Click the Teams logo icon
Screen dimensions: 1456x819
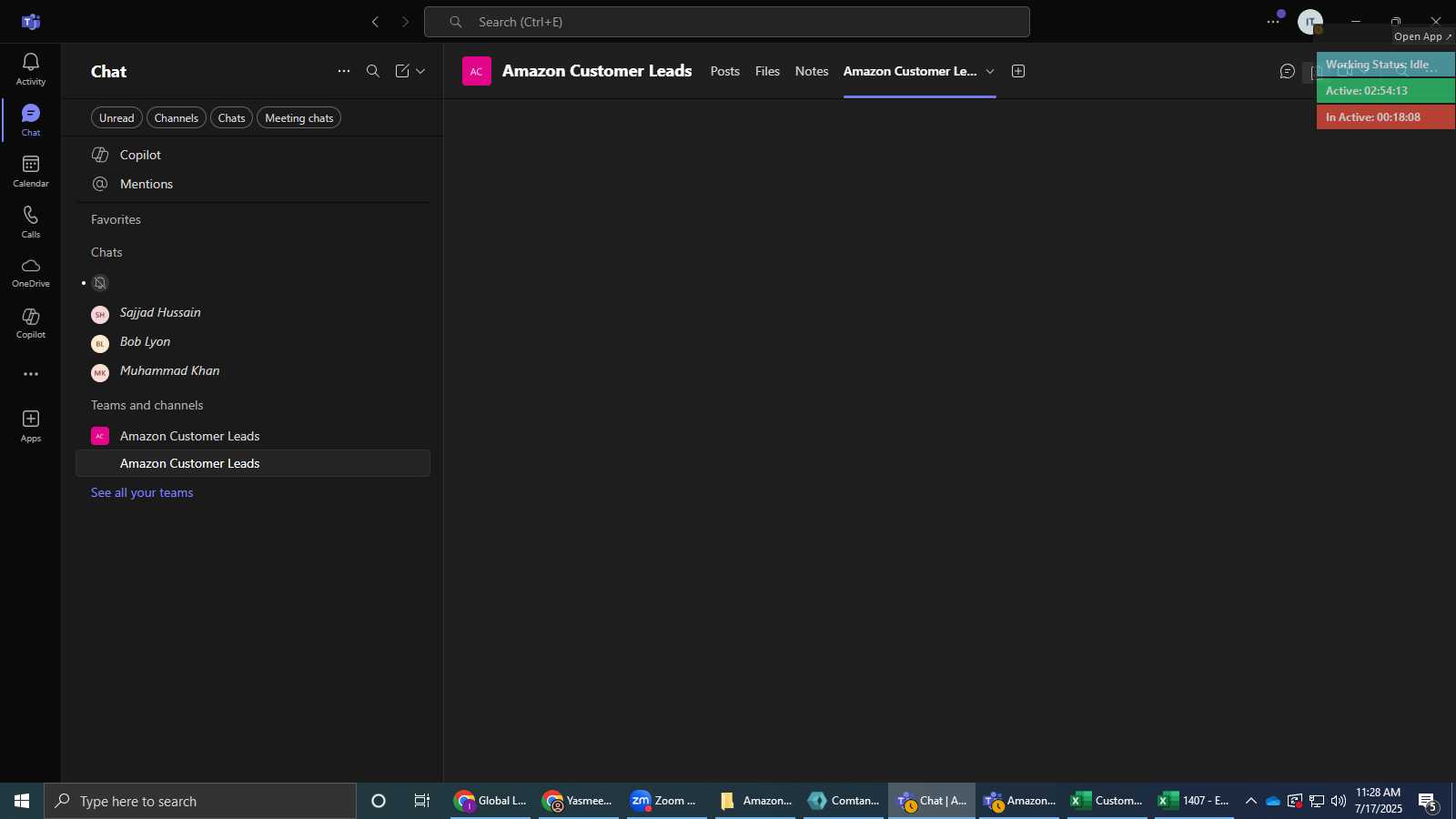click(30, 22)
